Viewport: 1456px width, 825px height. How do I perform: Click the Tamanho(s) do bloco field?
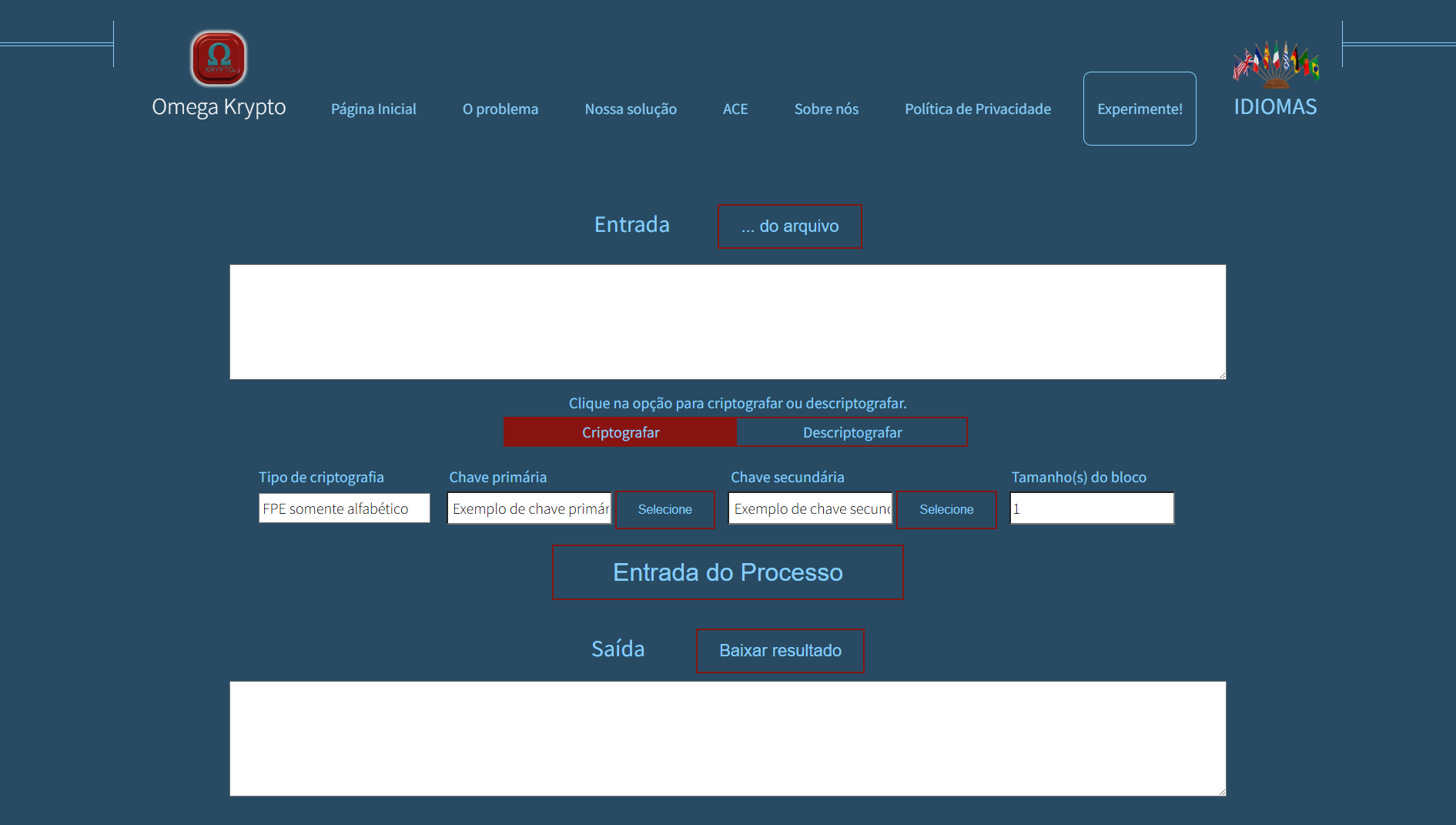pos(1091,508)
